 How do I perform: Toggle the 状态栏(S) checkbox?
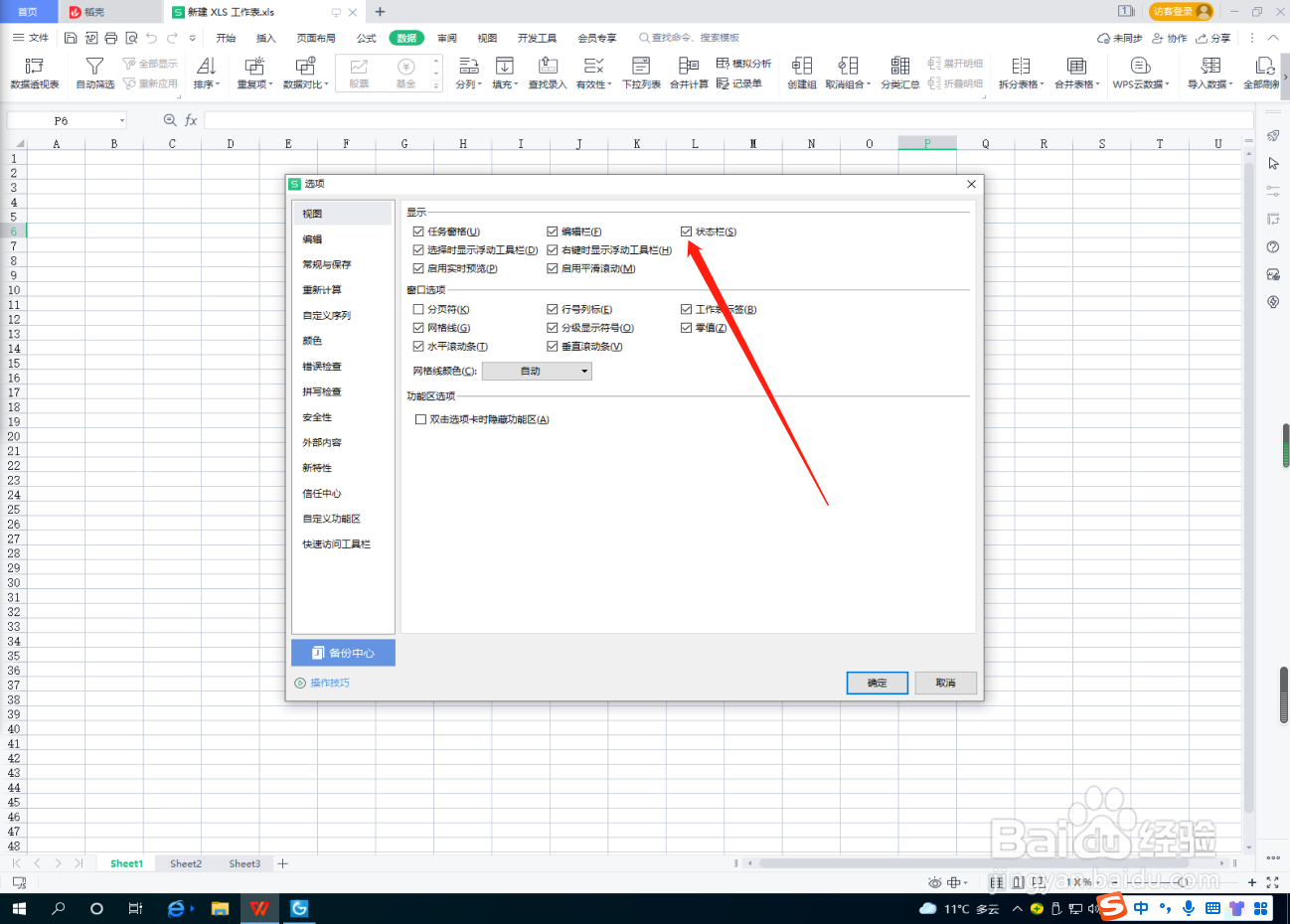click(x=686, y=231)
